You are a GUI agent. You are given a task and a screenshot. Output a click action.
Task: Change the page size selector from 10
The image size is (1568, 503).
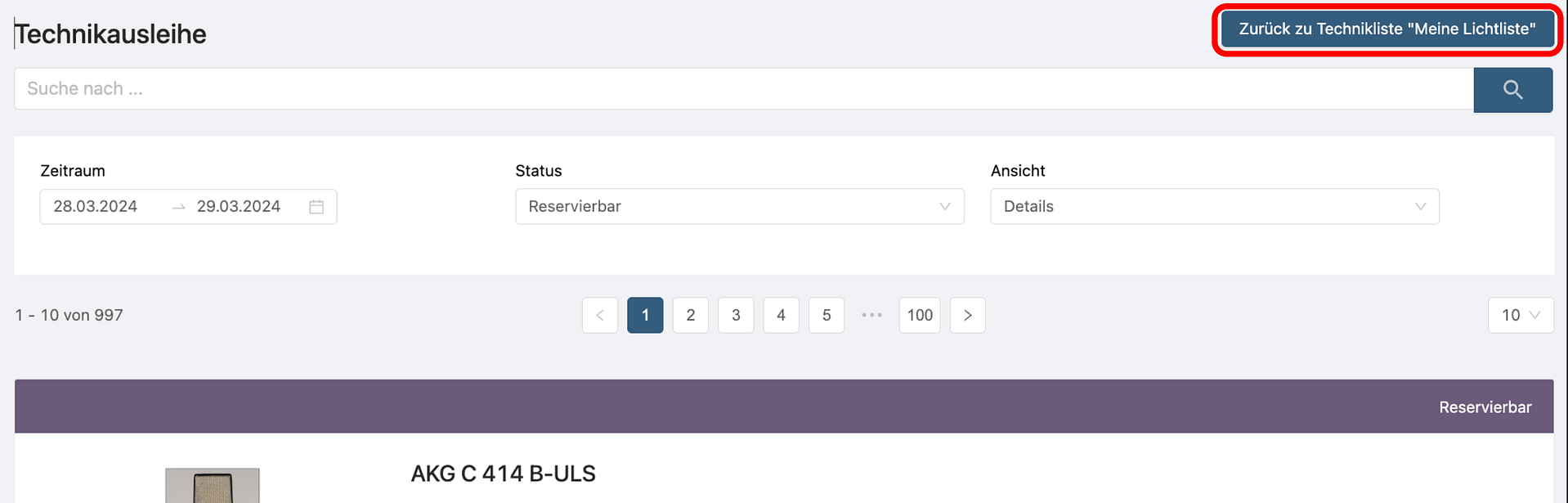tap(1520, 316)
